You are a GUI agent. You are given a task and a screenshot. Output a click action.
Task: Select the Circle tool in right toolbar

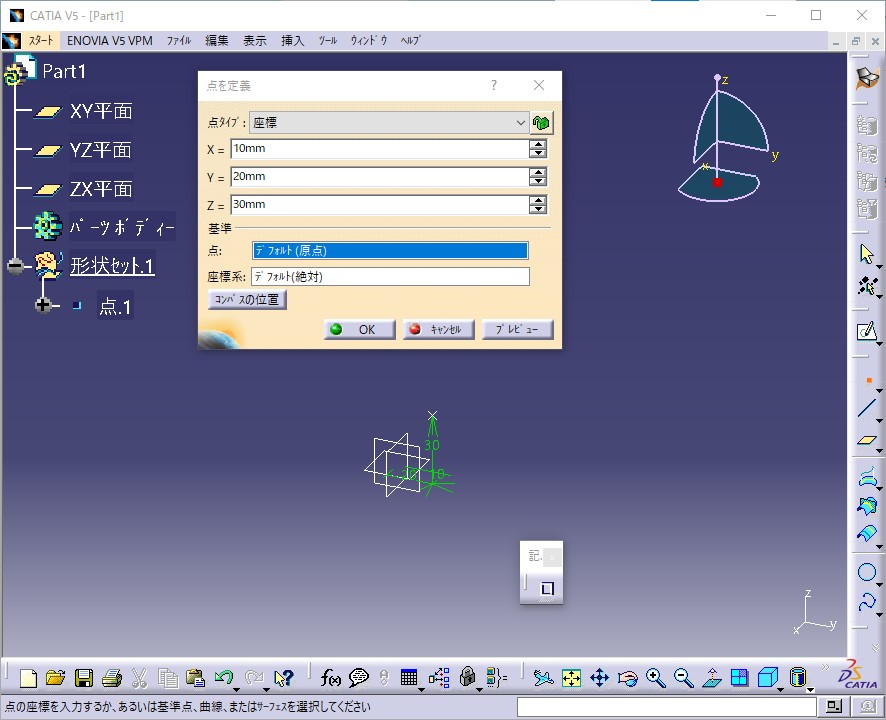coord(866,572)
